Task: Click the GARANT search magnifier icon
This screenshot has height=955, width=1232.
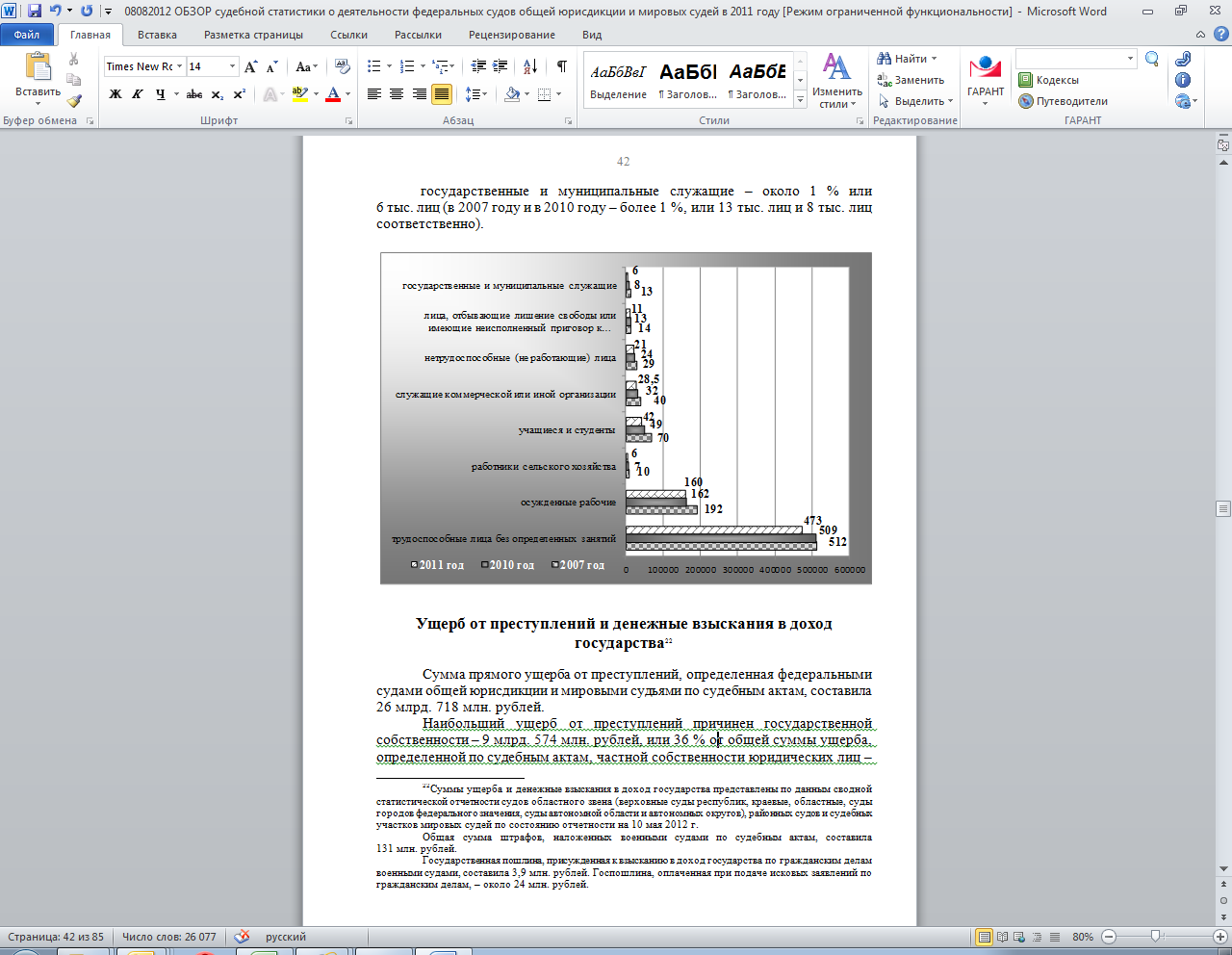Action: [1152, 60]
